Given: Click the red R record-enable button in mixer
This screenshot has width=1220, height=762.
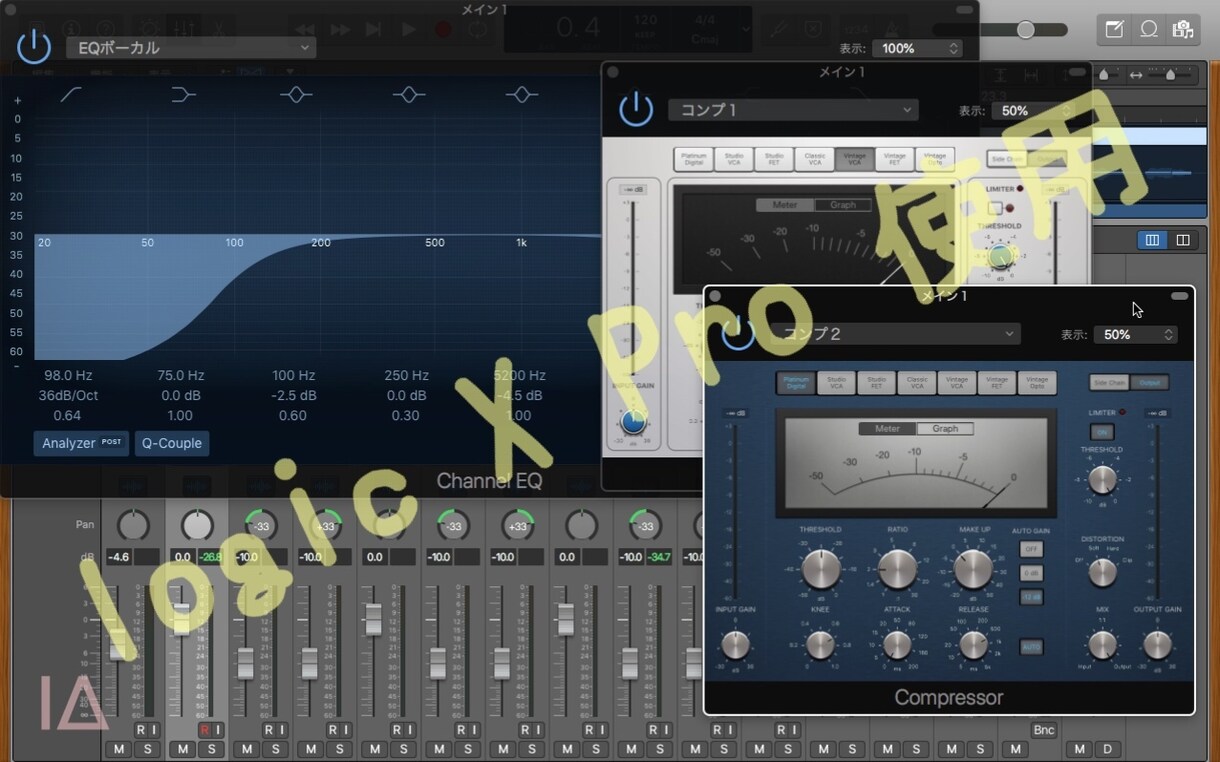Looking at the screenshot, I should (204, 730).
